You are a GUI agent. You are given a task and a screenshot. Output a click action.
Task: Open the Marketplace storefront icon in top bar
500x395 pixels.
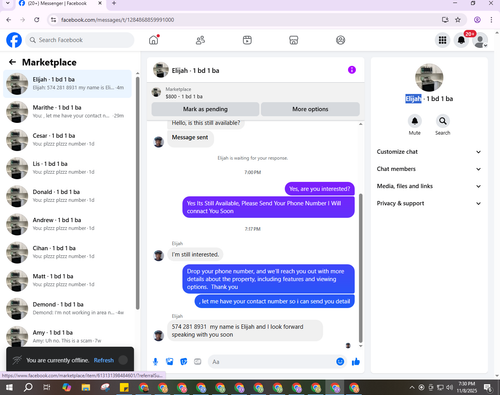(x=294, y=40)
